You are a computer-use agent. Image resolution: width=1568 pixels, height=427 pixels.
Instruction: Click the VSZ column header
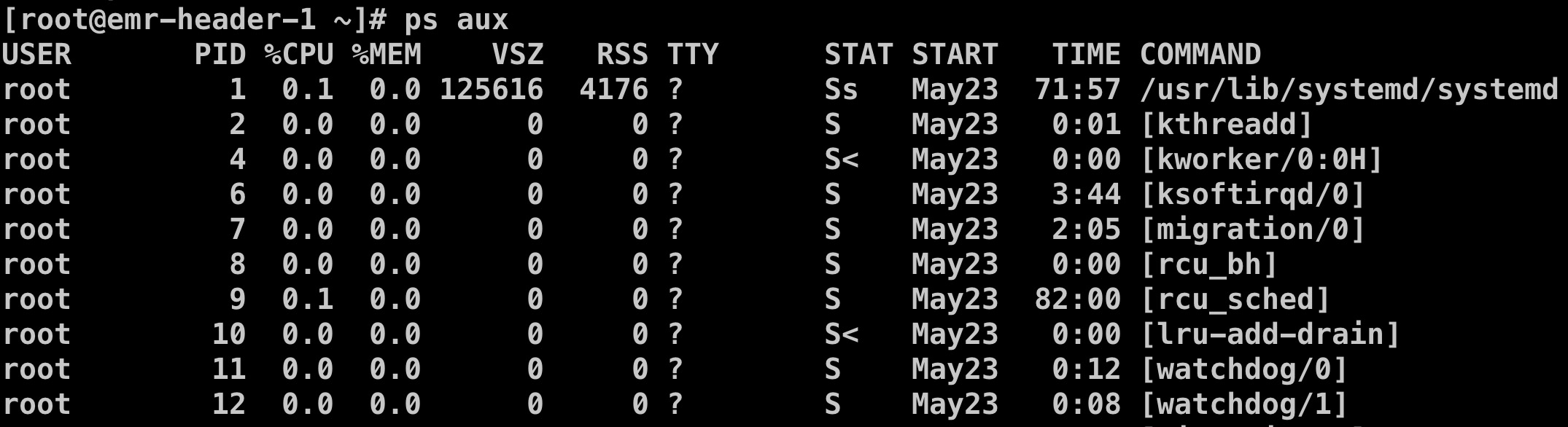518,55
